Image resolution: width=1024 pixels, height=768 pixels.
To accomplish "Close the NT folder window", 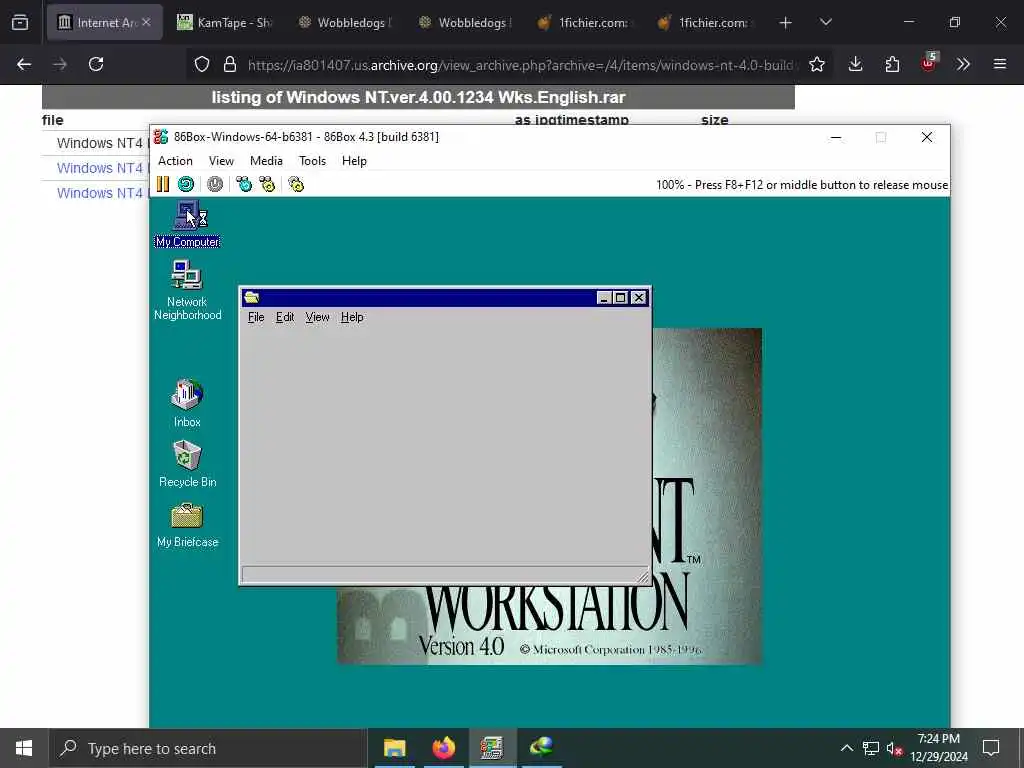I will (x=639, y=298).
